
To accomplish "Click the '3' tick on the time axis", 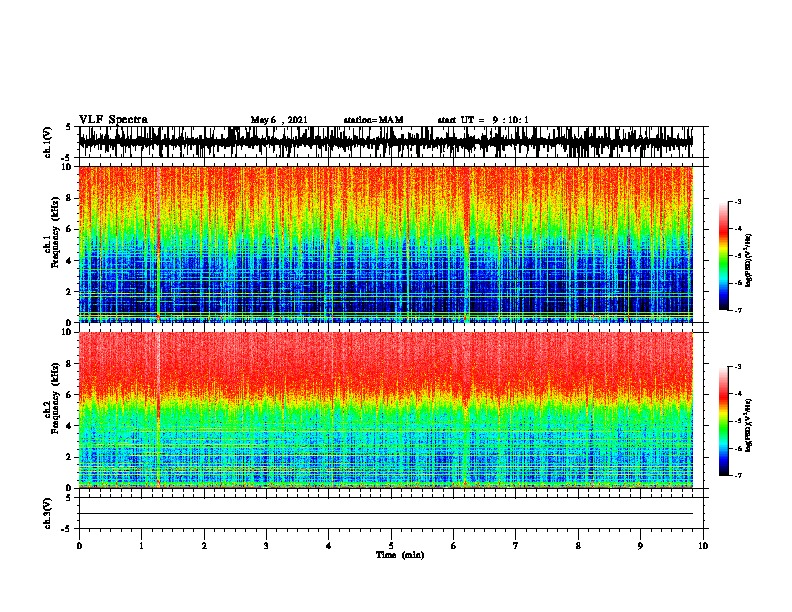I will coord(266,546).
